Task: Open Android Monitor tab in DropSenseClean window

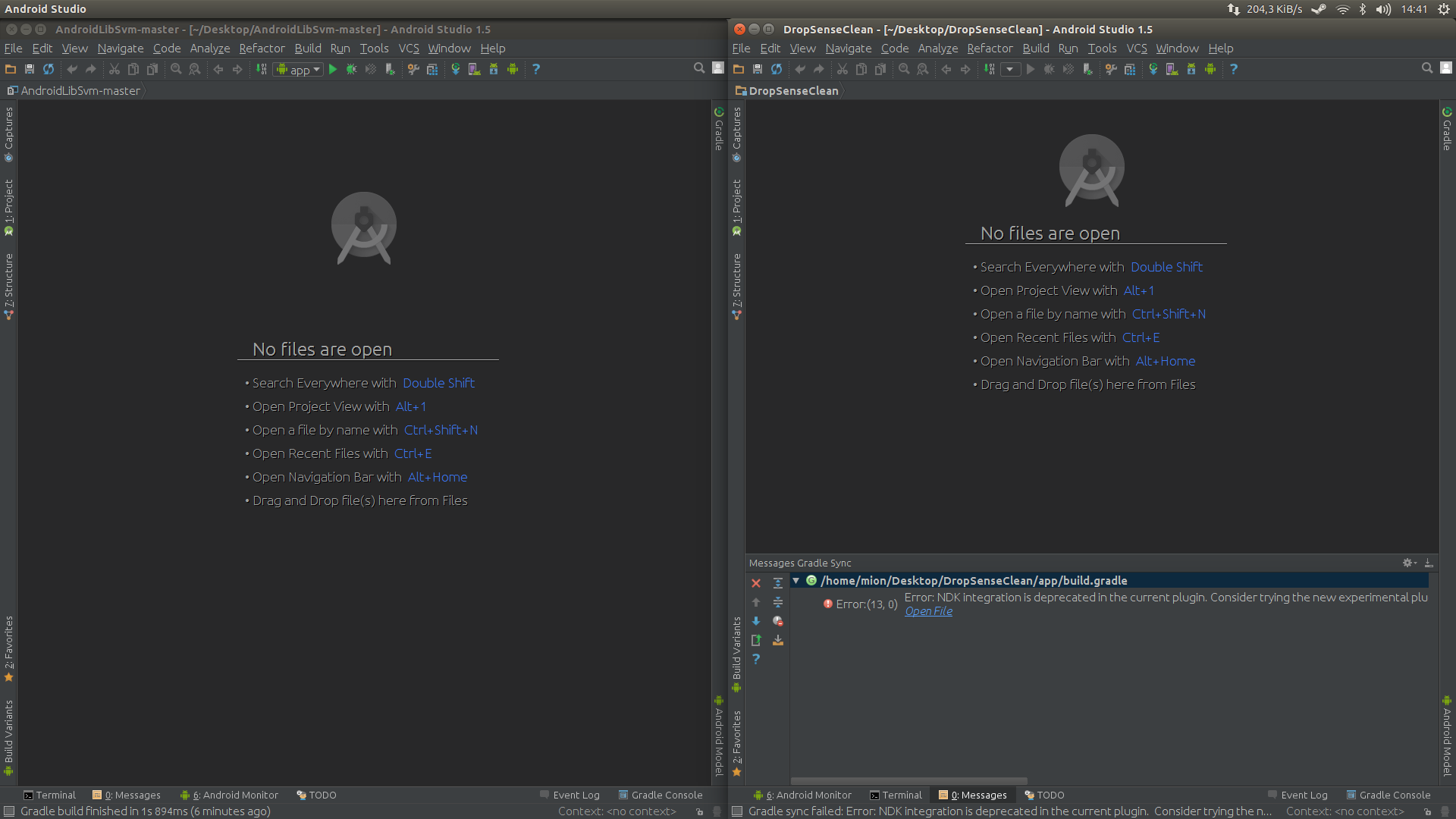Action: coord(802,795)
